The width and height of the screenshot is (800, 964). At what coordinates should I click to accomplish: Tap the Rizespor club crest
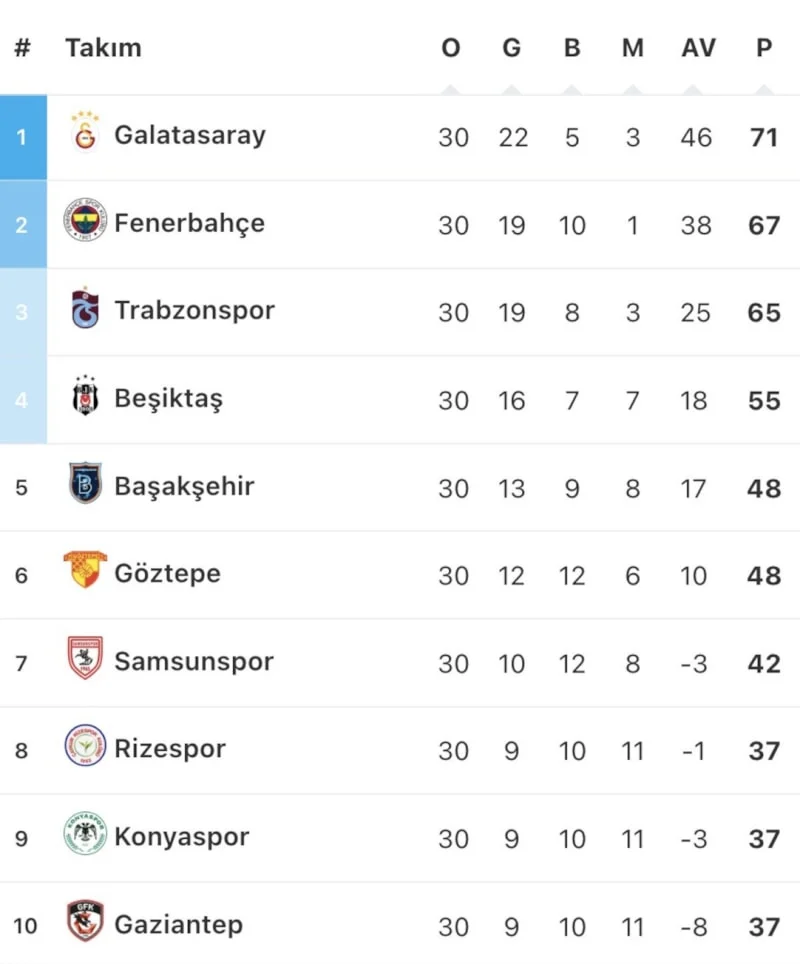click(x=85, y=748)
